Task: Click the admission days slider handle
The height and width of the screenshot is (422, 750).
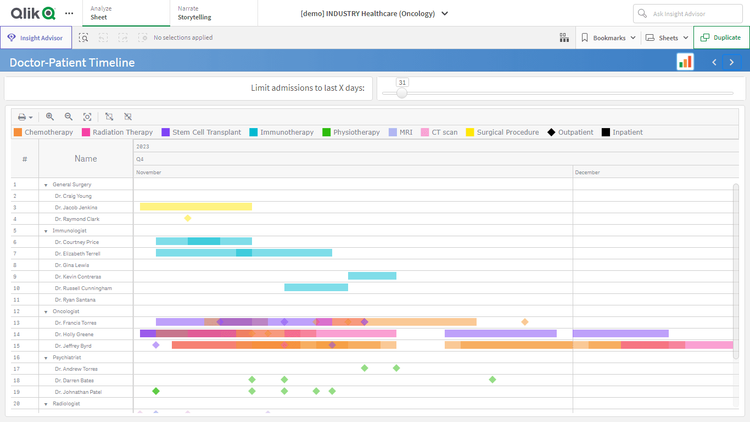Action: (x=401, y=93)
